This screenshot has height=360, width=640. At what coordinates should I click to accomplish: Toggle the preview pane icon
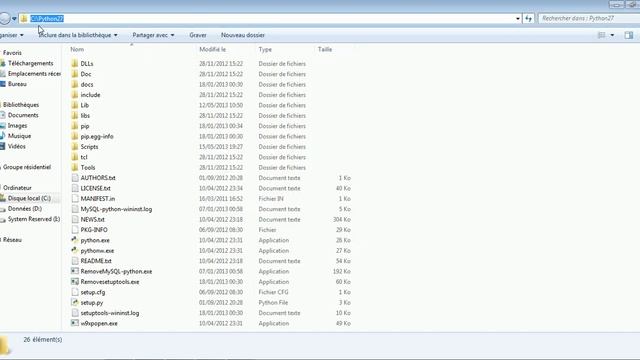point(629,35)
